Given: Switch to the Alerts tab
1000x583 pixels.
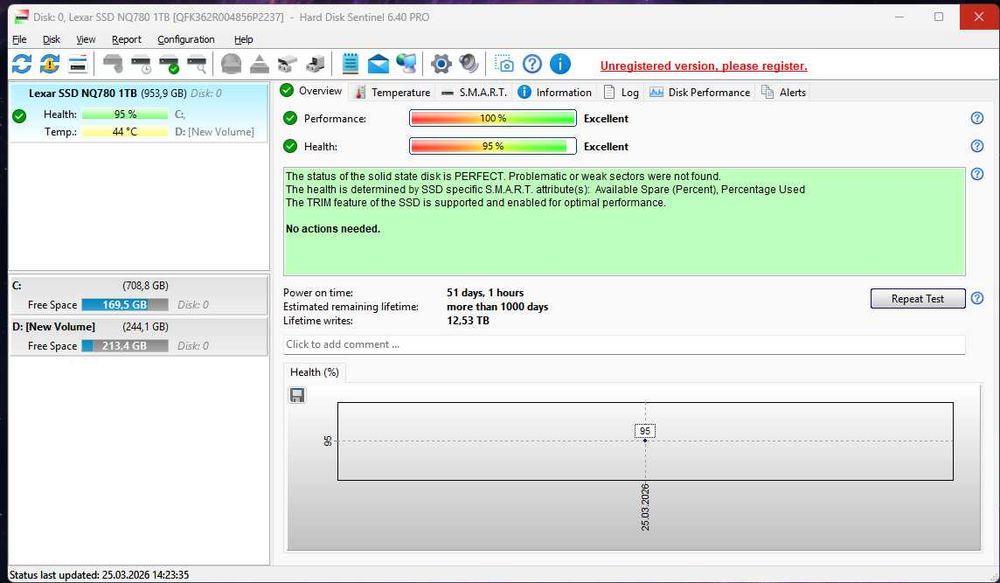Looking at the screenshot, I should pyautogui.click(x=784, y=92).
